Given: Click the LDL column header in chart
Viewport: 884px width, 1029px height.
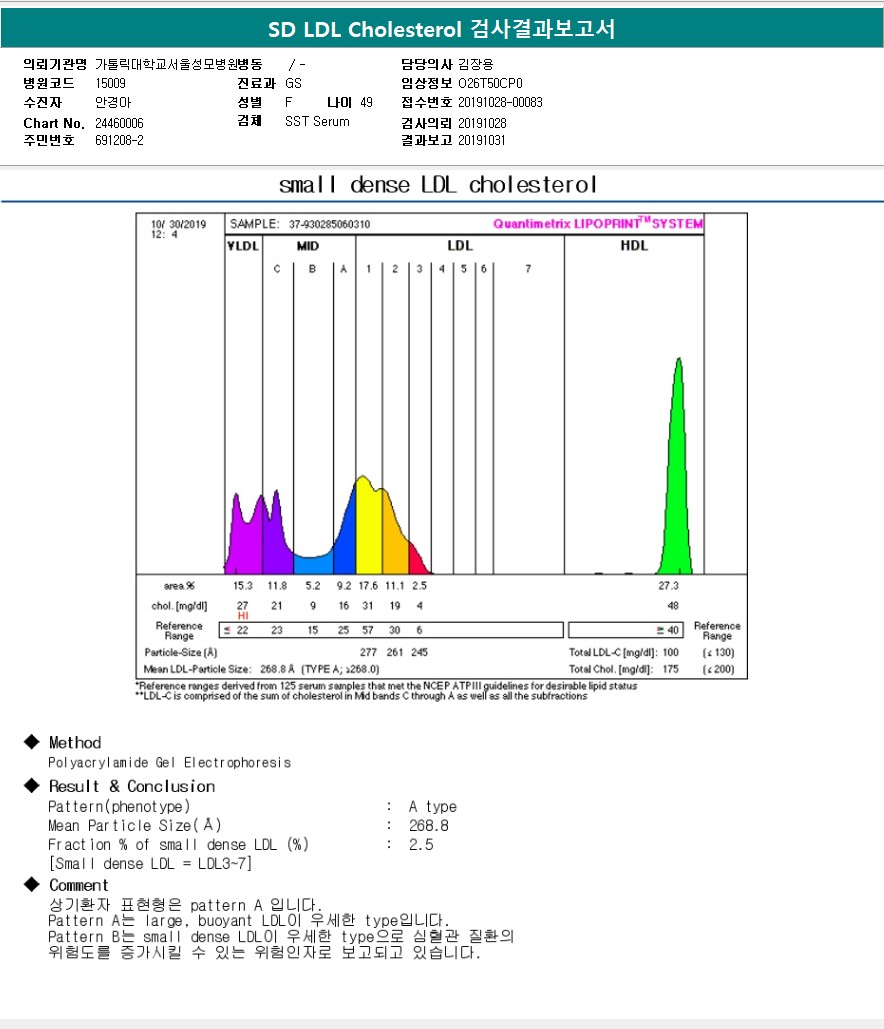Looking at the screenshot, I should click(460, 245).
